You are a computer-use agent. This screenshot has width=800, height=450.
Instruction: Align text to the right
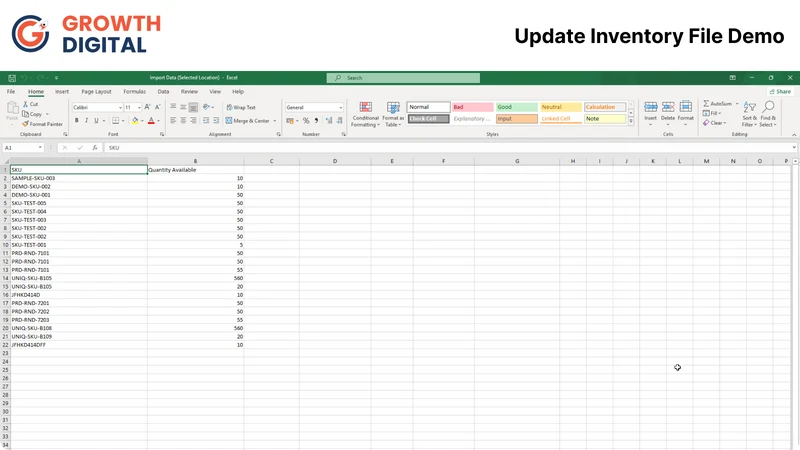point(193,121)
